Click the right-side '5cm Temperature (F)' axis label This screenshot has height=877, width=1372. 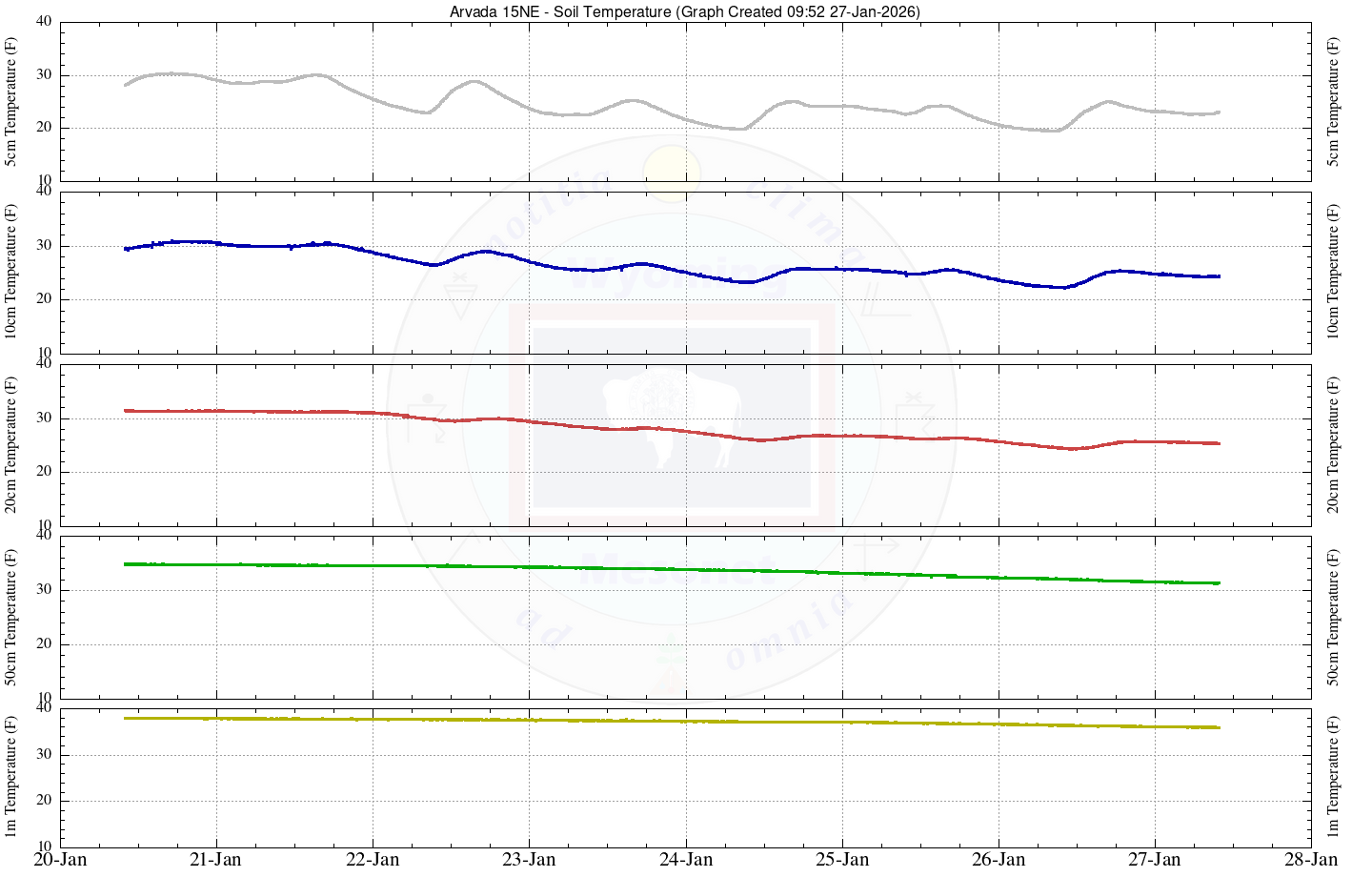pyautogui.click(x=1333, y=101)
